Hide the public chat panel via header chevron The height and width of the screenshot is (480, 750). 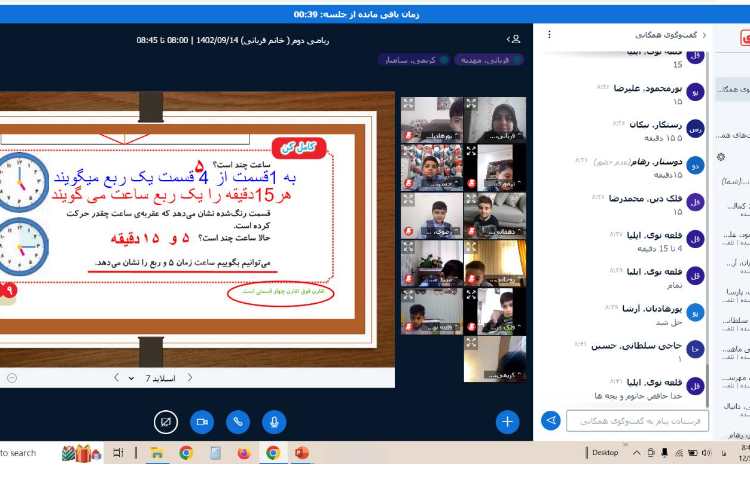(704, 35)
